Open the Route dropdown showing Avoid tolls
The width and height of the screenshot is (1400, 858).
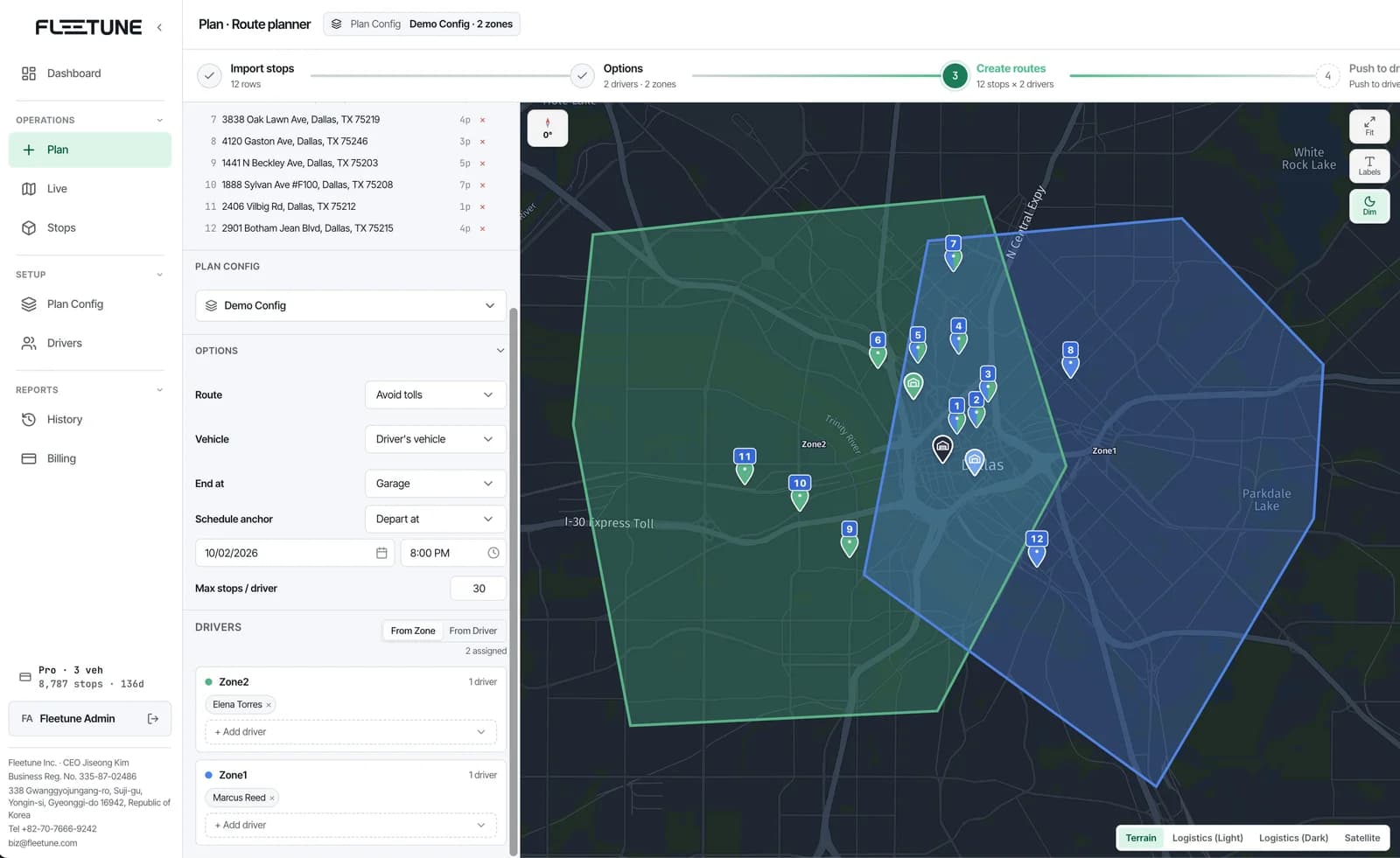pos(435,394)
